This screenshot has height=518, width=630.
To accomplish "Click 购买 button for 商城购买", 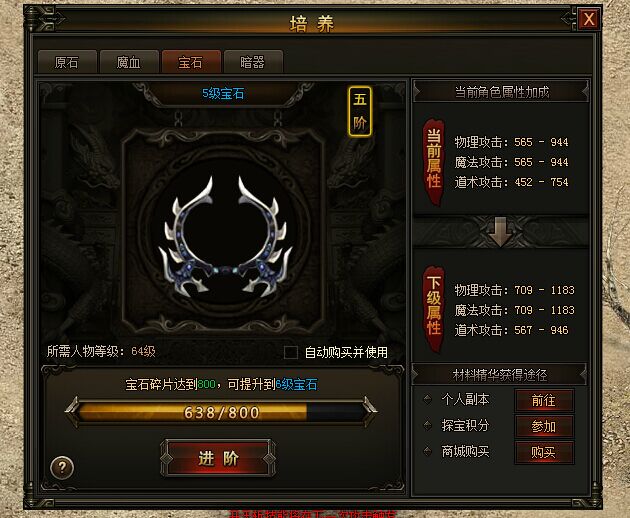I will (544, 452).
